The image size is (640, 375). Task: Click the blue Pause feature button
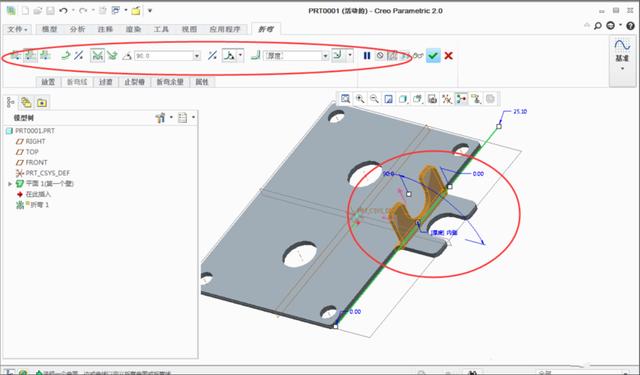point(367,55)
